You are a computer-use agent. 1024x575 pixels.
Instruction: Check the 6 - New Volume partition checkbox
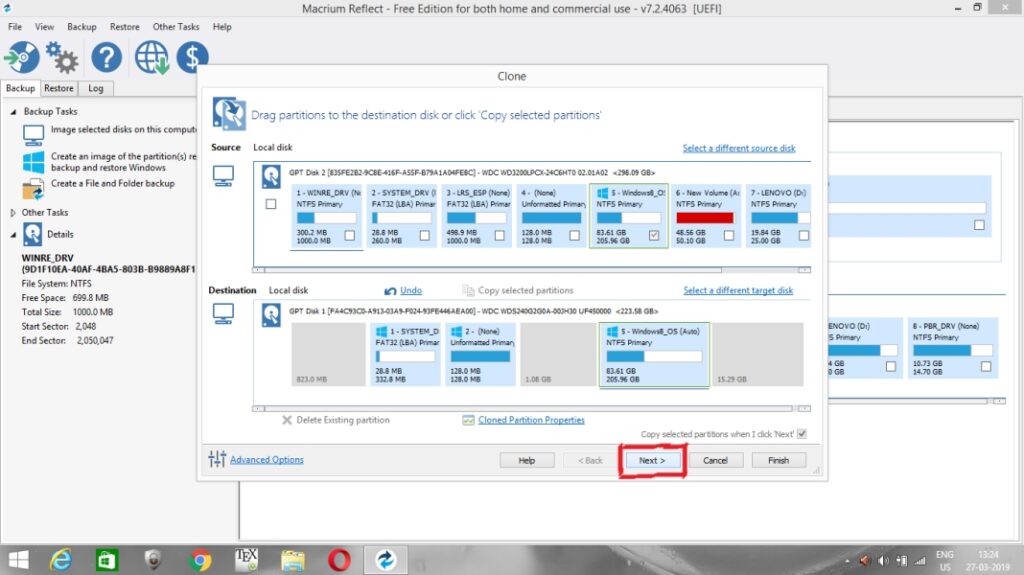tap(729, 235)
